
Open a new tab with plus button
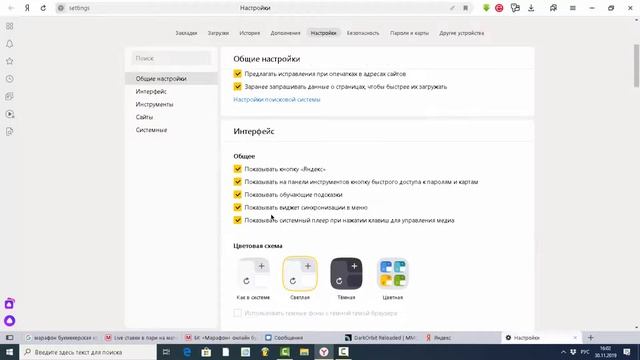click(591, 338)
